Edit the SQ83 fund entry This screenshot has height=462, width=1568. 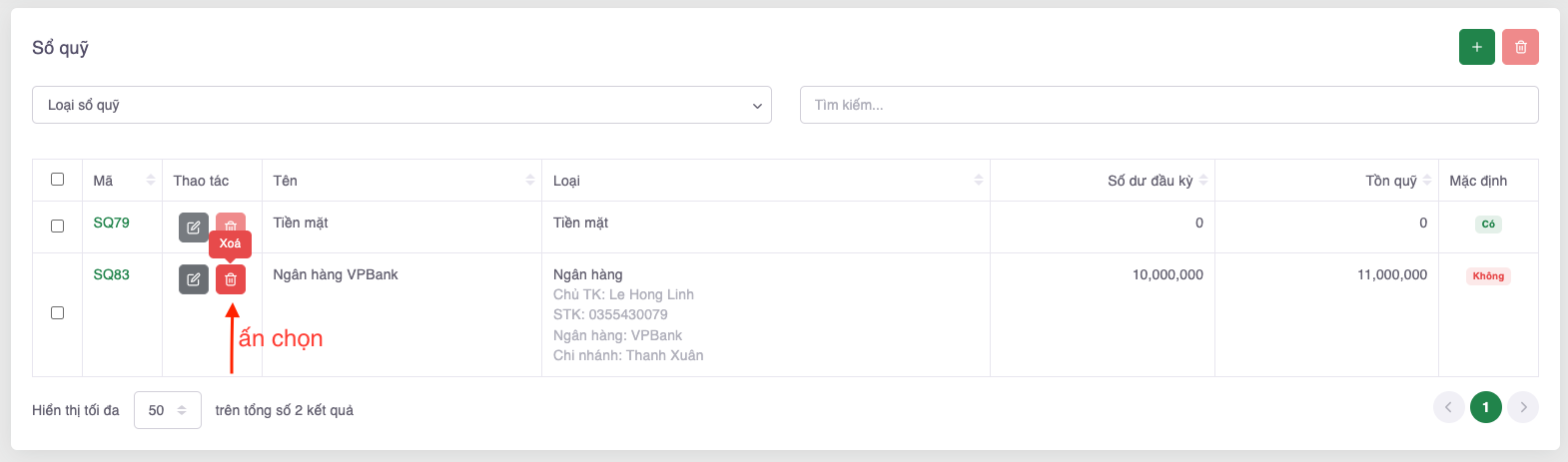click(194, 279)
